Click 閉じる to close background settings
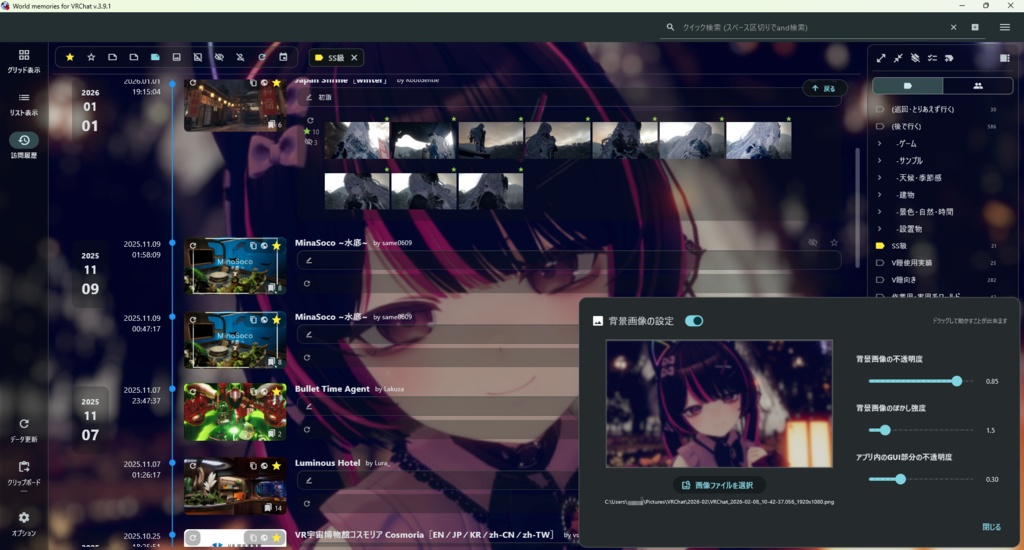Image resolution: width=1024 pixels, height=550 pixels. 991,526
